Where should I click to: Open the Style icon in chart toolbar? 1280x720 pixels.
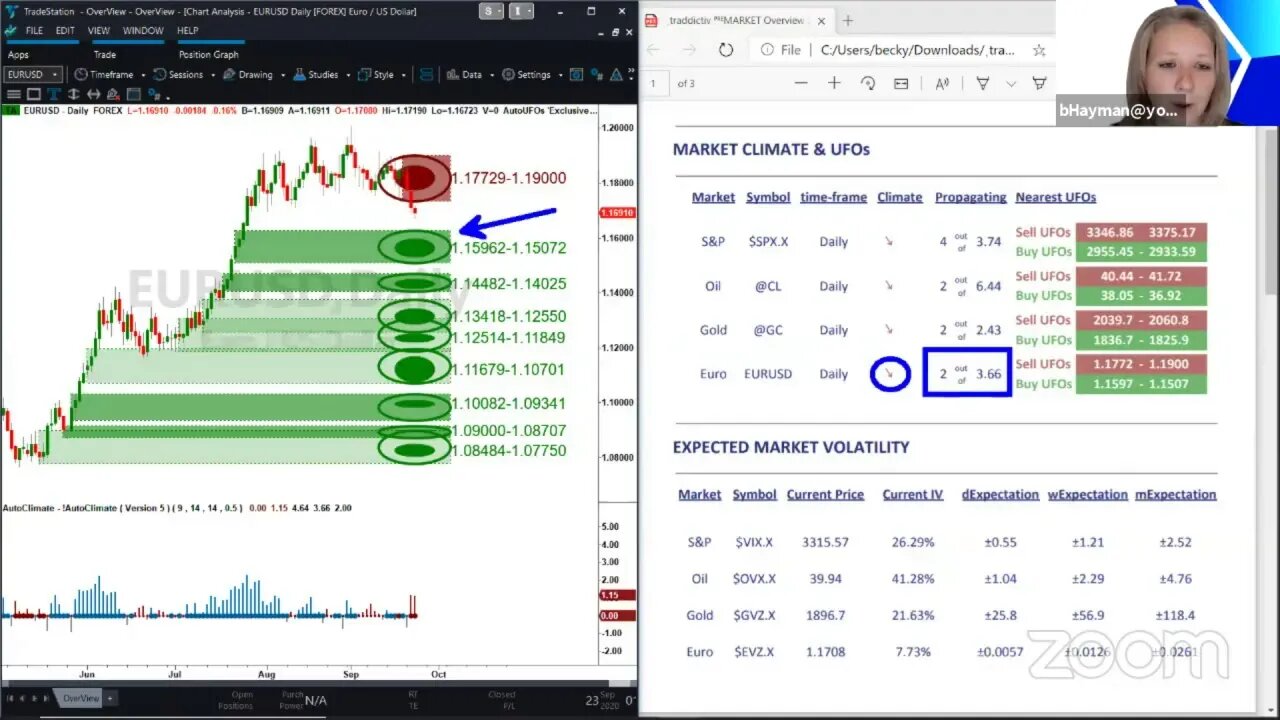364,74
